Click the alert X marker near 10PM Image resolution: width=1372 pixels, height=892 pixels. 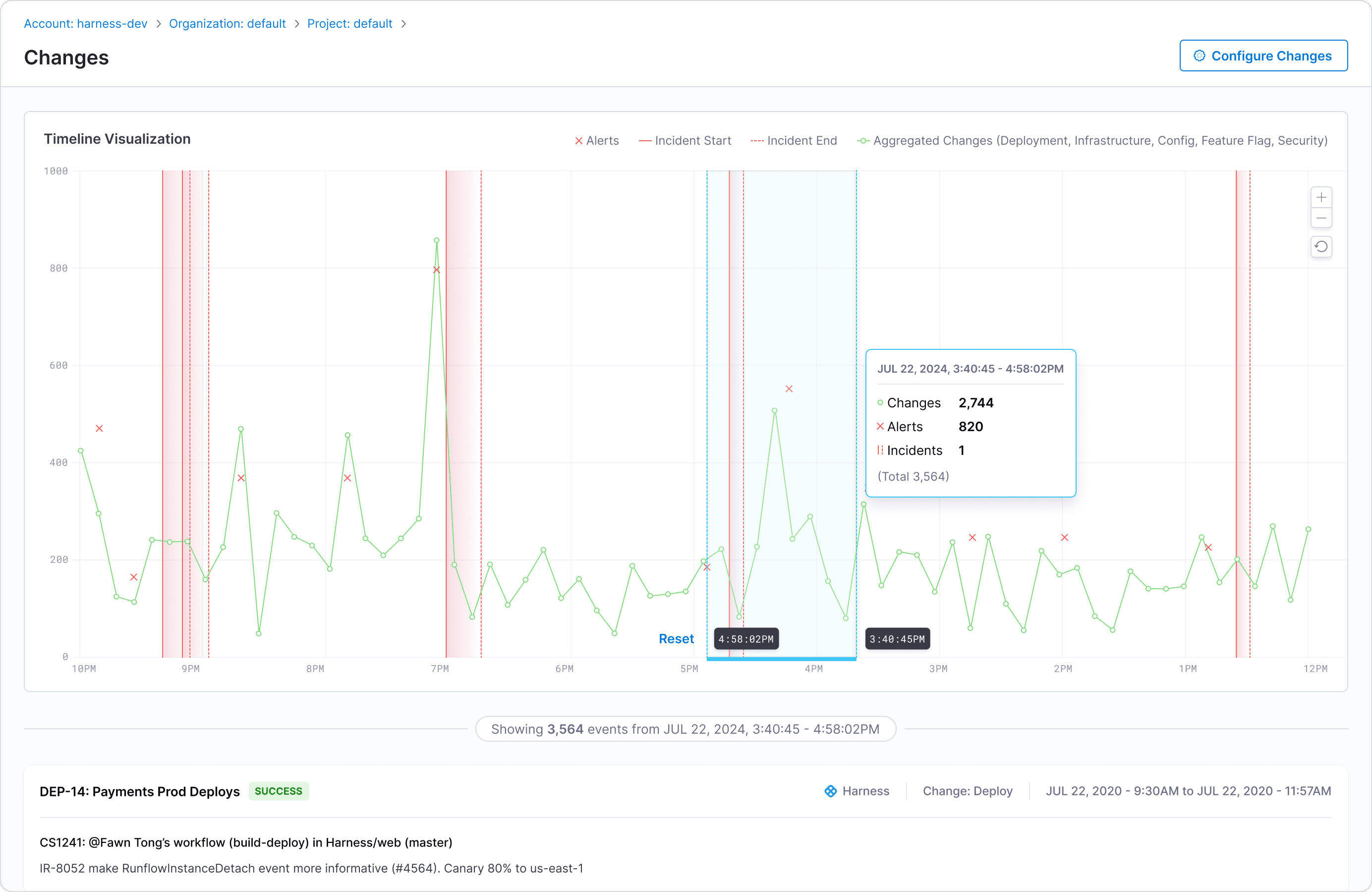click(x=99, y=428)
